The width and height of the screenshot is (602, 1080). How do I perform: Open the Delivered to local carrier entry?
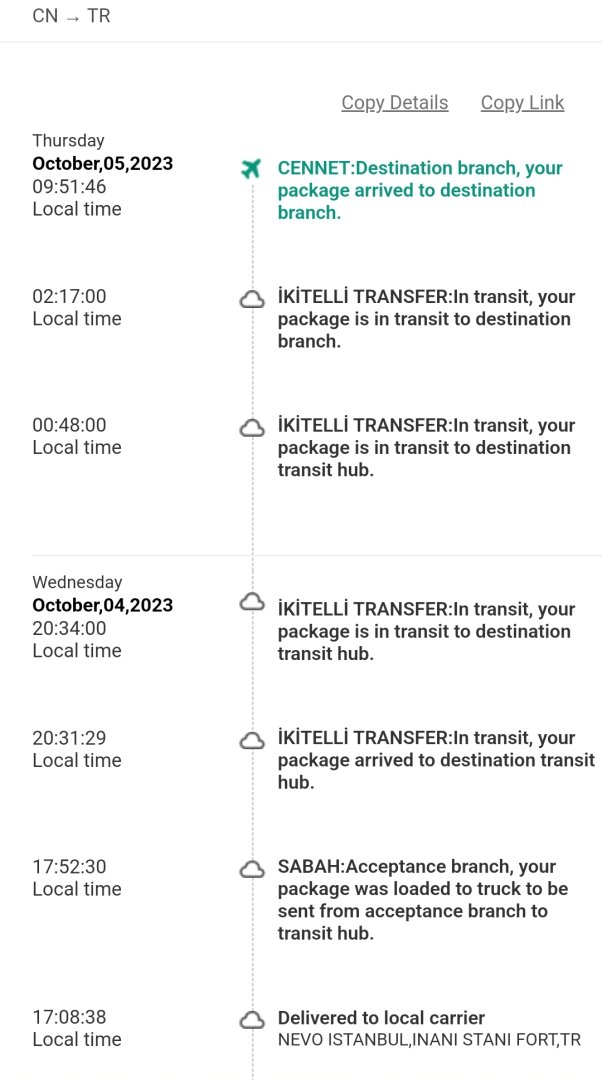point(381,1018)
